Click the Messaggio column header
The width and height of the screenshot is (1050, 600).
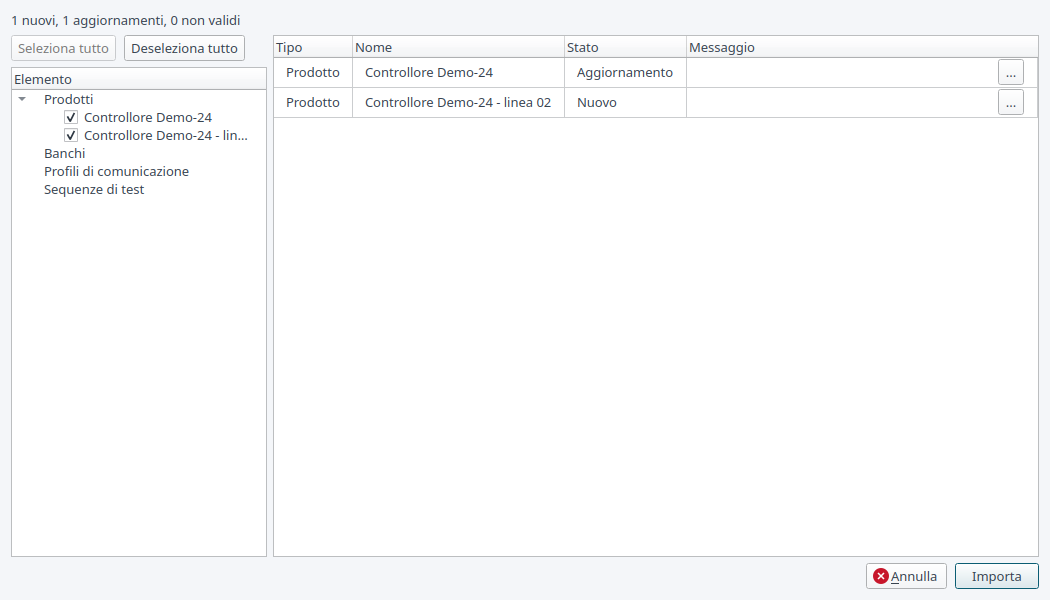(862, 47)
